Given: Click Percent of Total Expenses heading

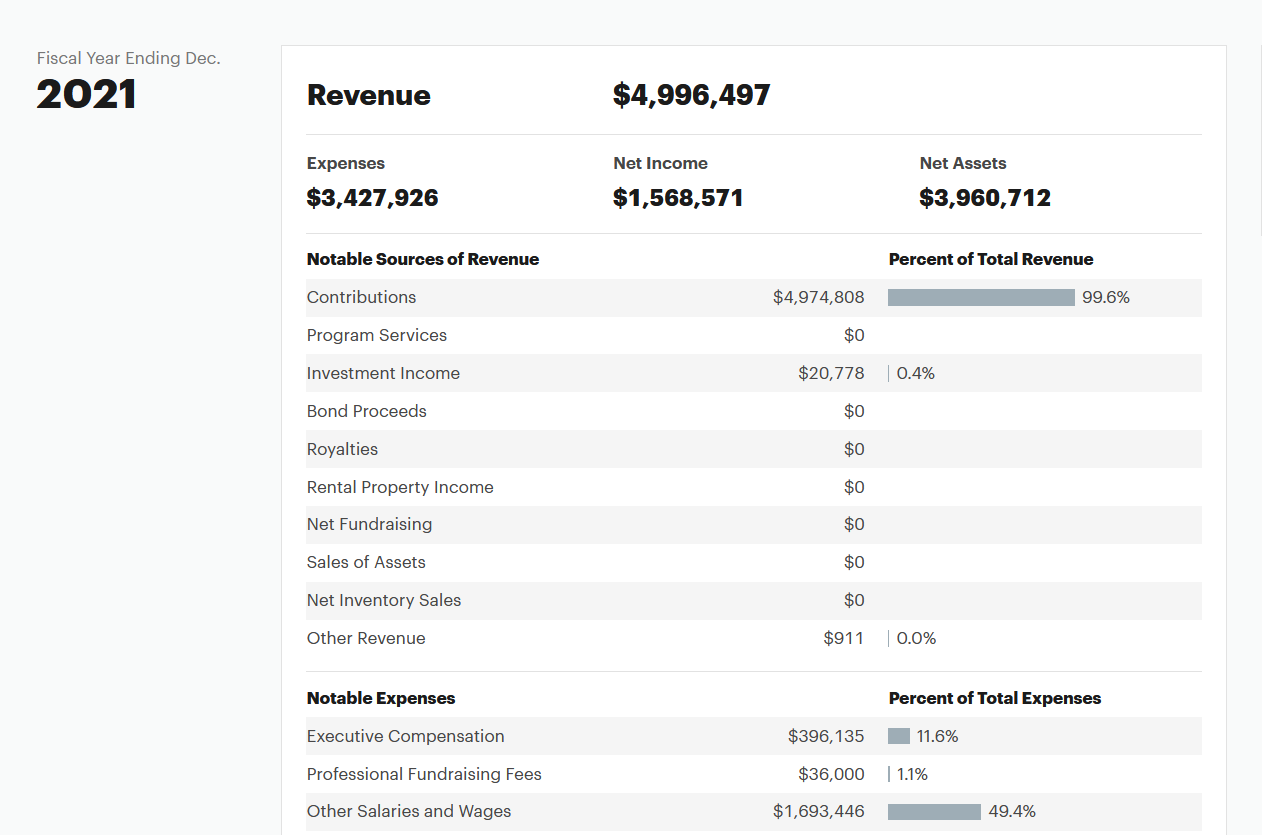Looking at the screenshot, I should (995, 698).
